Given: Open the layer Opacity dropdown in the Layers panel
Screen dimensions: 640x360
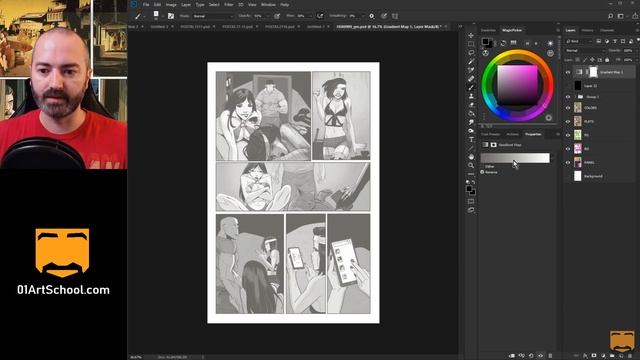Looking at the screenshot, I should coord(636,51).
